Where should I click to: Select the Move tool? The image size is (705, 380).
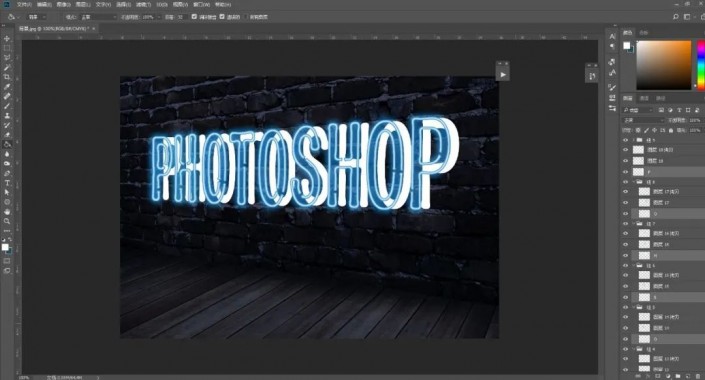tap(7, 39)
